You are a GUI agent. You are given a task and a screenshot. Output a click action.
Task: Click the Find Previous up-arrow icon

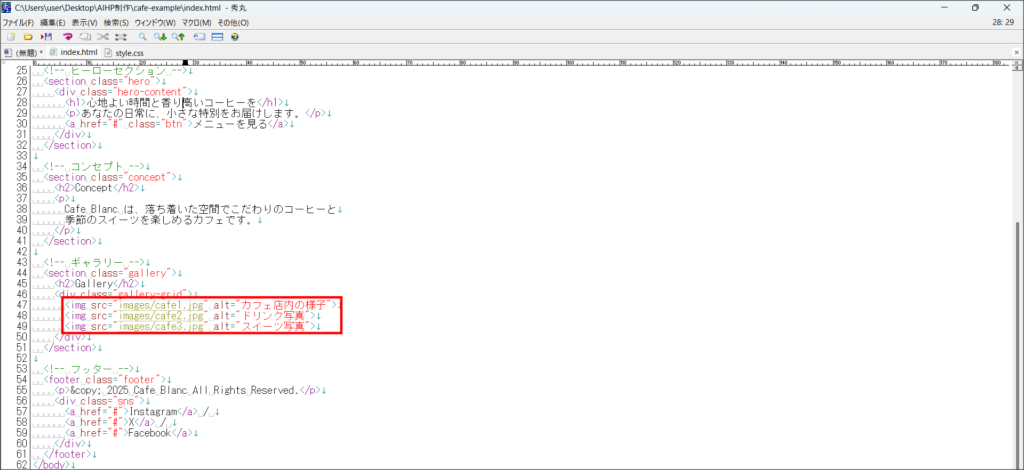pyautogui.click(x=179, y=36)
